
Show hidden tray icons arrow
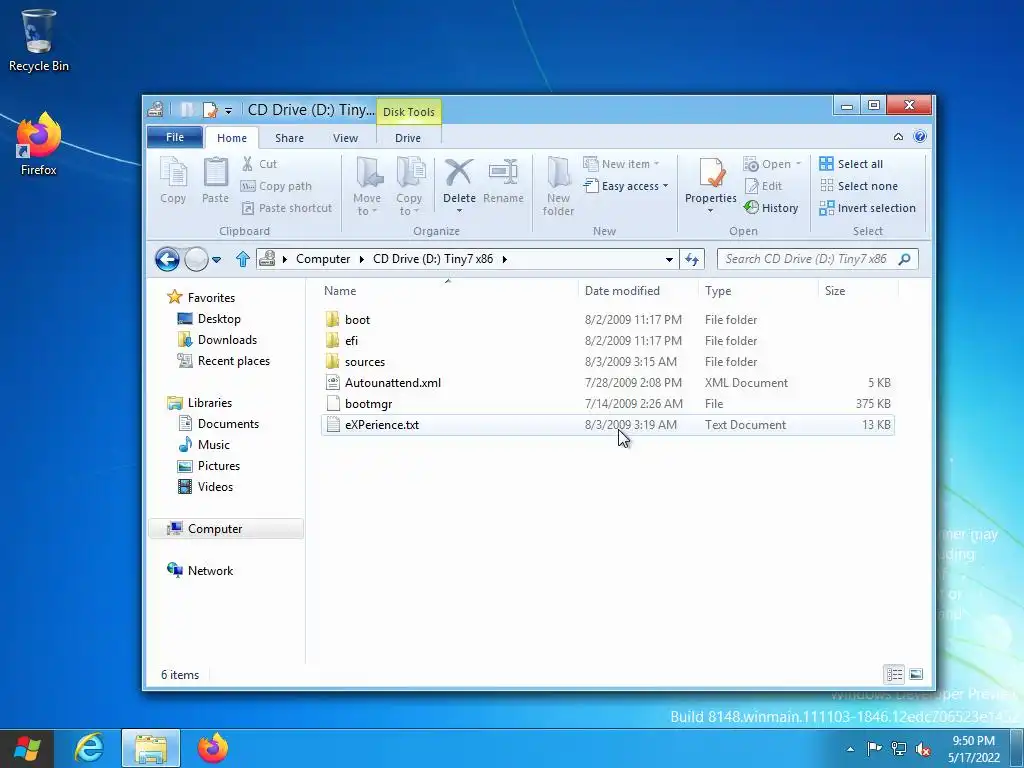coord(850,749)
